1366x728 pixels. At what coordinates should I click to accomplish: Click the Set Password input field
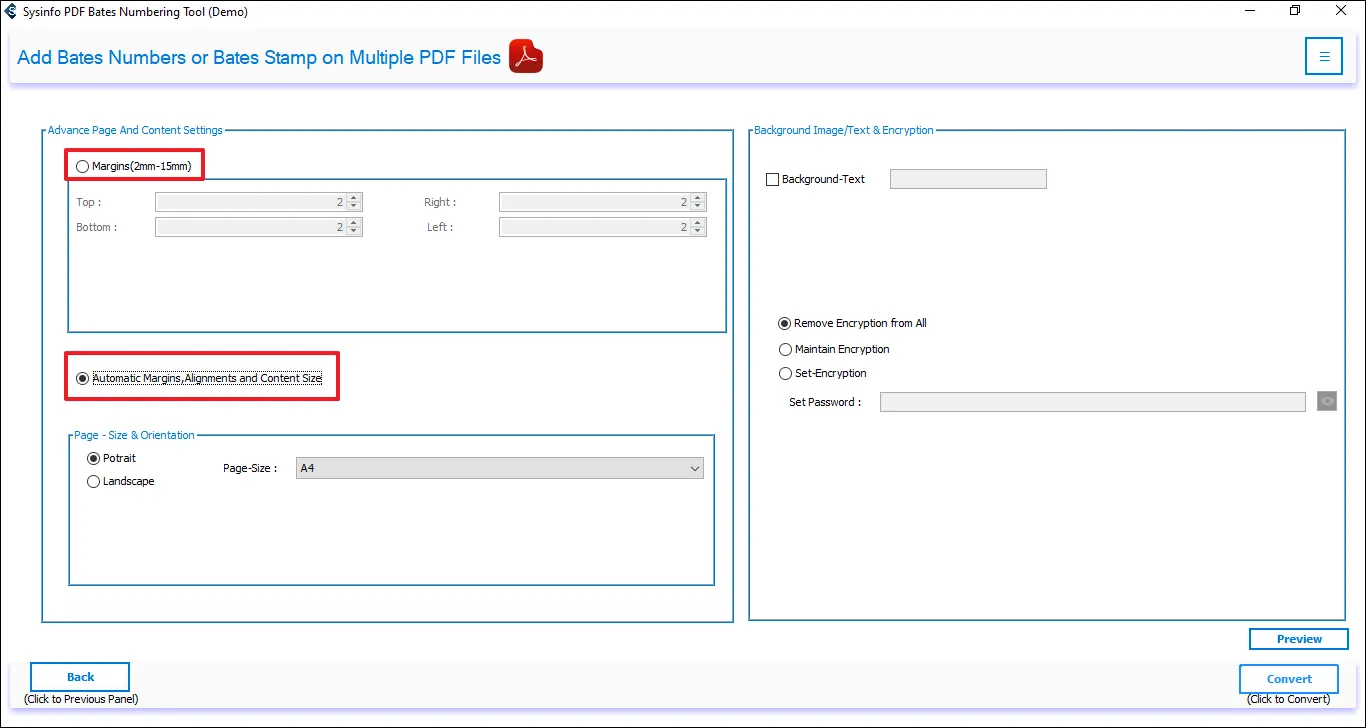(x=1093, y=402)
